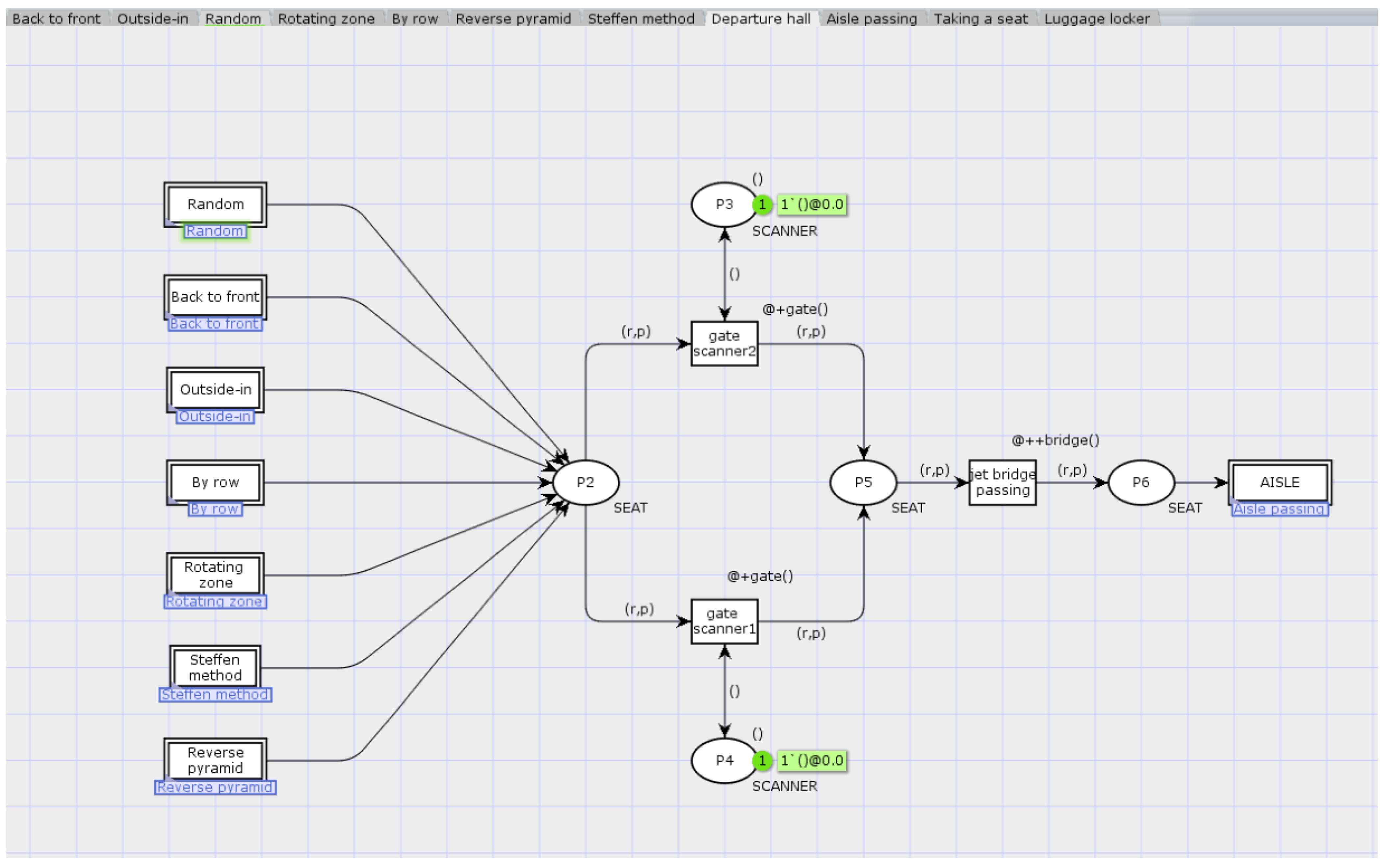Click the @++bridge() time inscription
1385x868 pixels.
[1055, 440]
